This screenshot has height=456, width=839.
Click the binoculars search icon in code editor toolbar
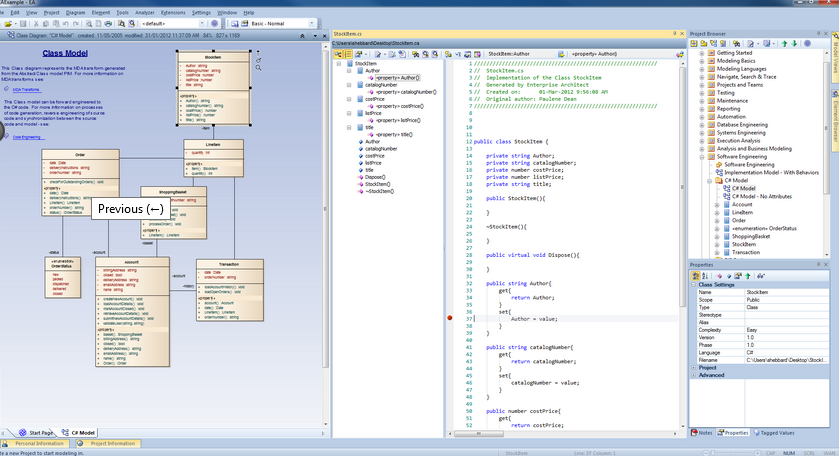click(415, 54)
